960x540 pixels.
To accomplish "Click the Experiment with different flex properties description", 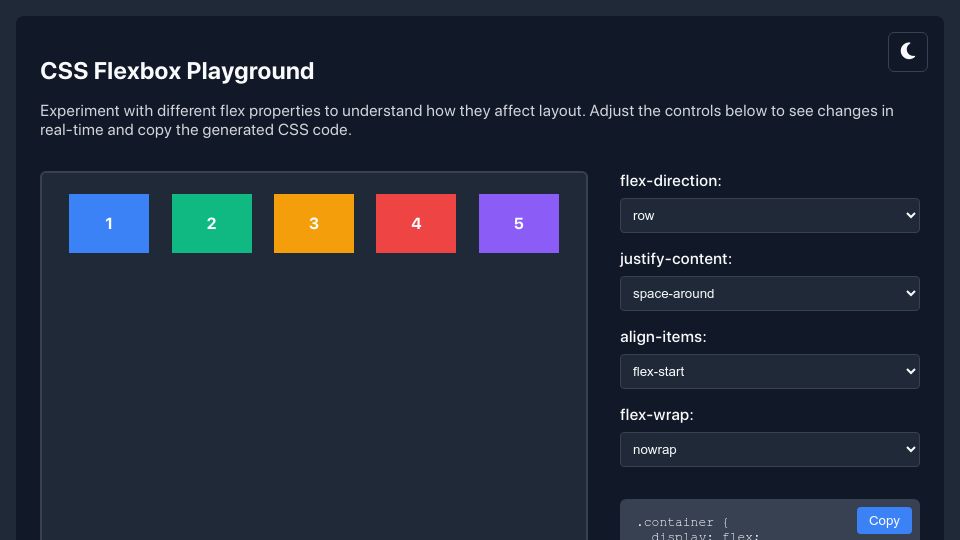I will 467,120.
